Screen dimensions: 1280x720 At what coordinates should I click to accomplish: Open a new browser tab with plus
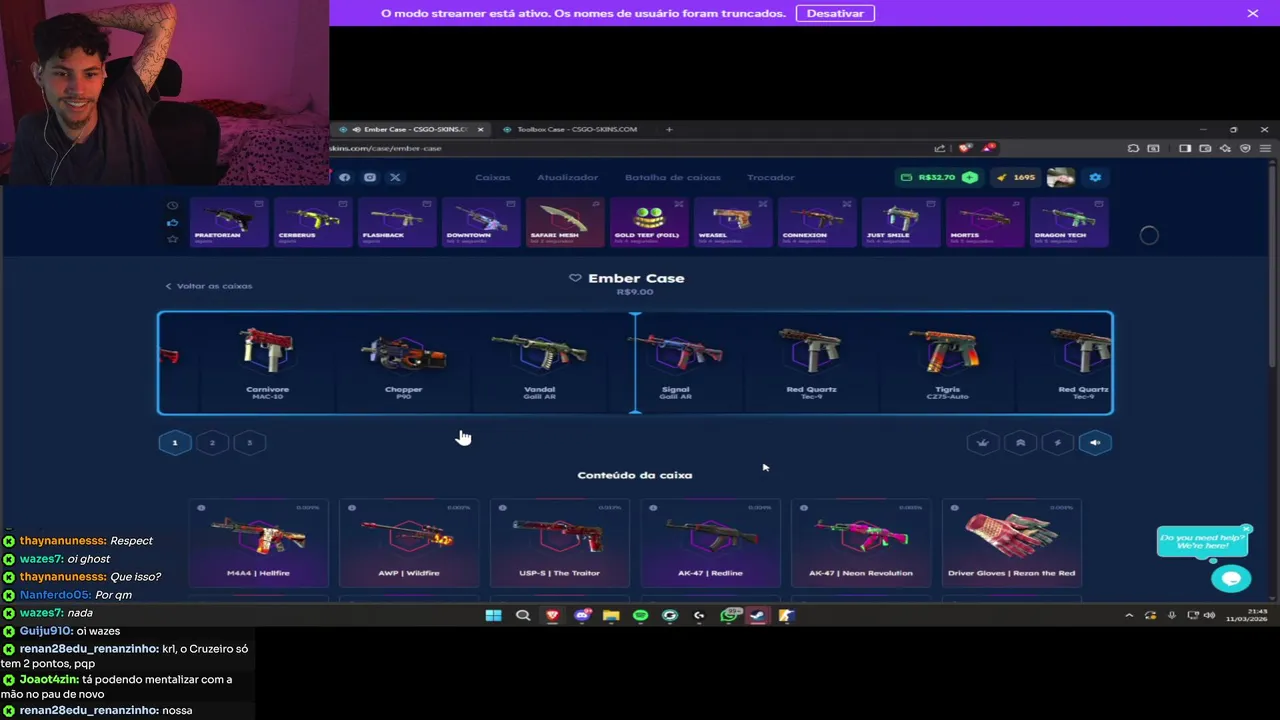coord(669,129)
